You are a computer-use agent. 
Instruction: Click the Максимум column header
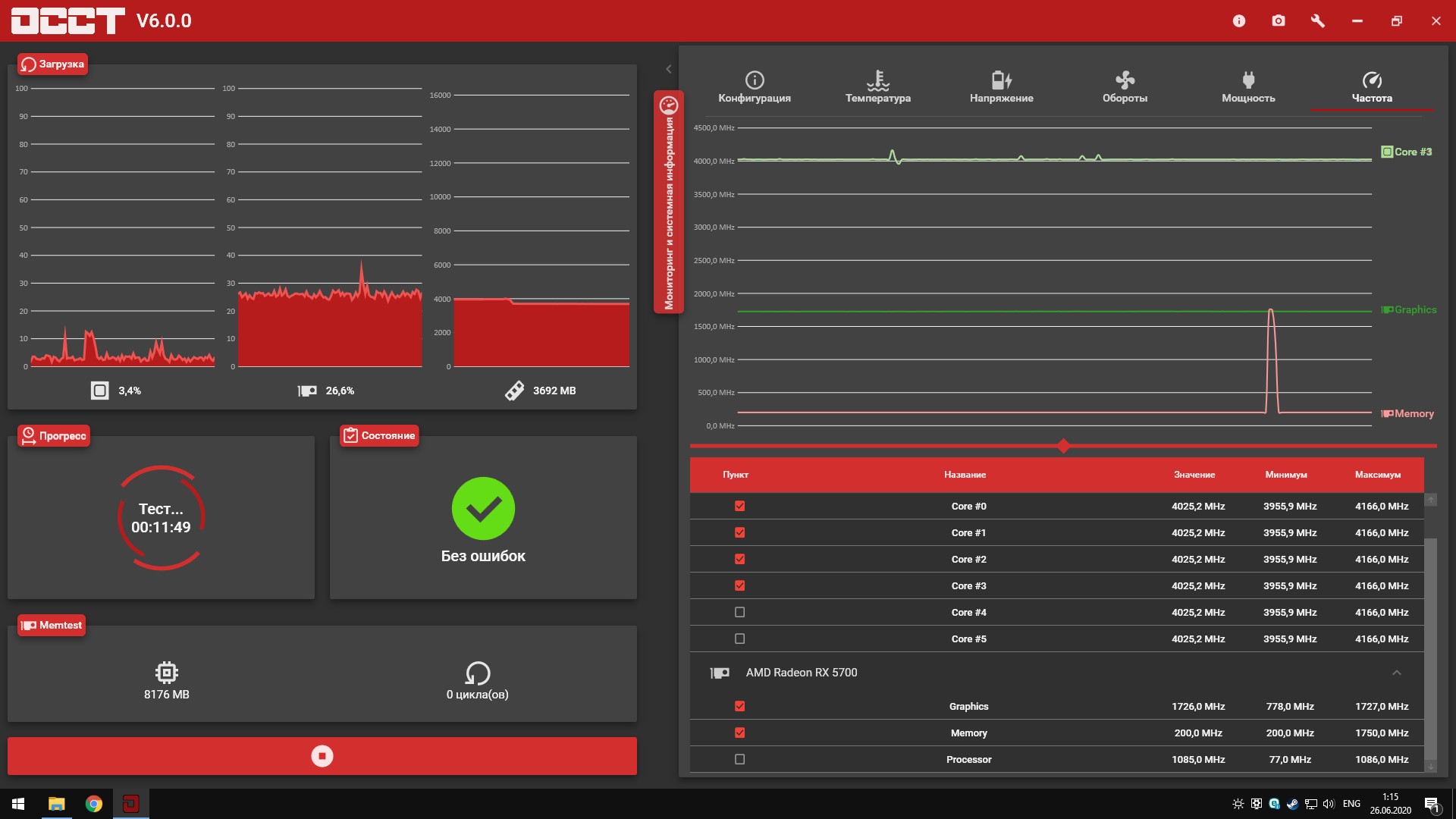[x=1378, y=475]
